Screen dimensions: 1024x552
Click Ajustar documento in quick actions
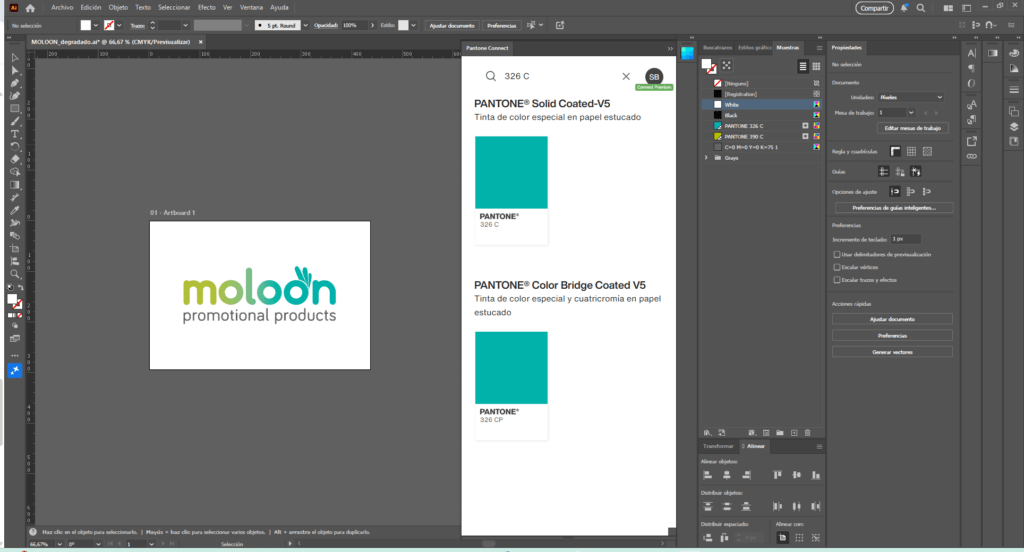[892, 319]
